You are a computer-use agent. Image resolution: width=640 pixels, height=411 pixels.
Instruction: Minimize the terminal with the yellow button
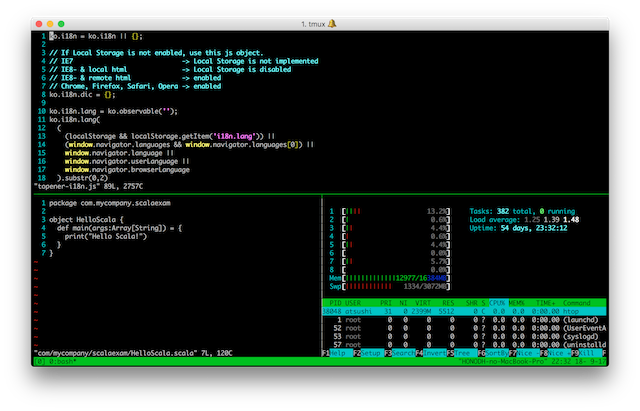[50, 22]
